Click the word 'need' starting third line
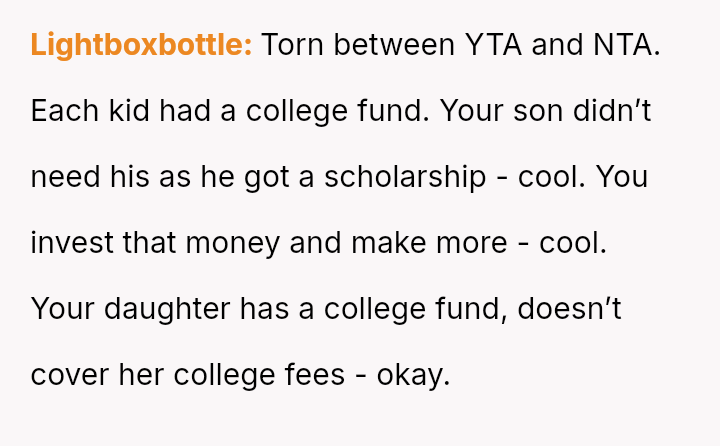 click(65, 178)
